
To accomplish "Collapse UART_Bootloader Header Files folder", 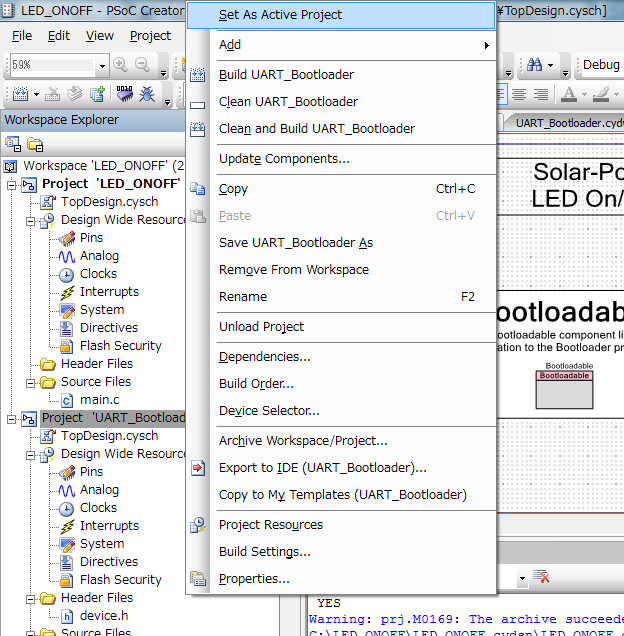I will [30, 599].
